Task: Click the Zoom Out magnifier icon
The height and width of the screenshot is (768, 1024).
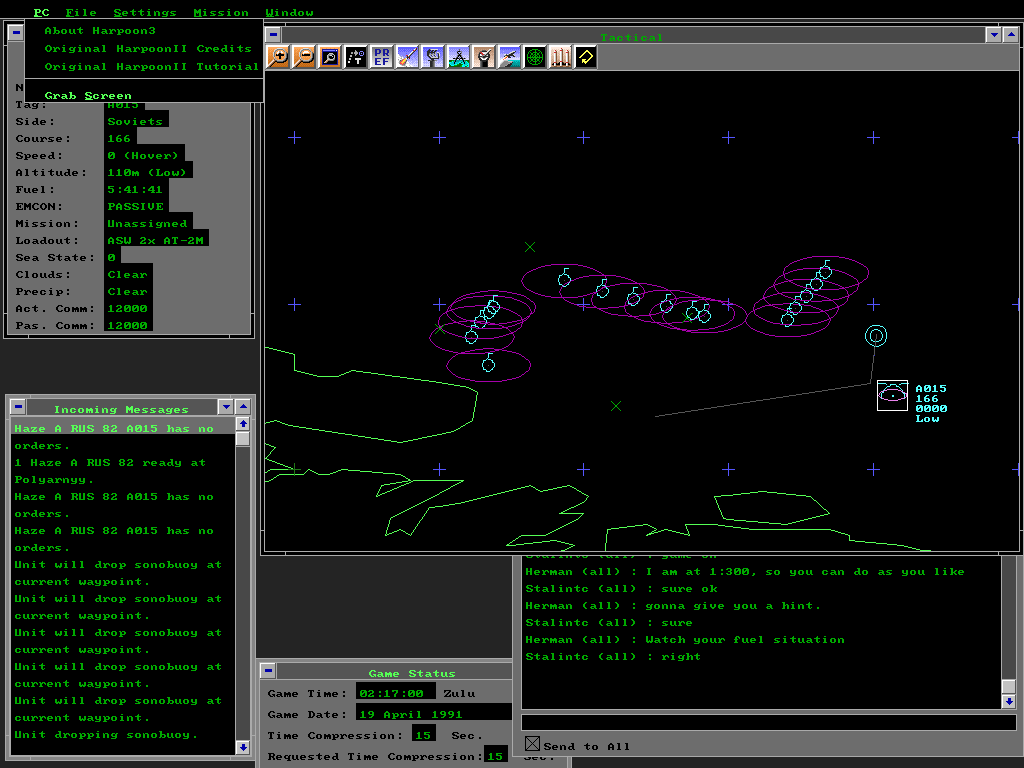Action: click(304, 57)
